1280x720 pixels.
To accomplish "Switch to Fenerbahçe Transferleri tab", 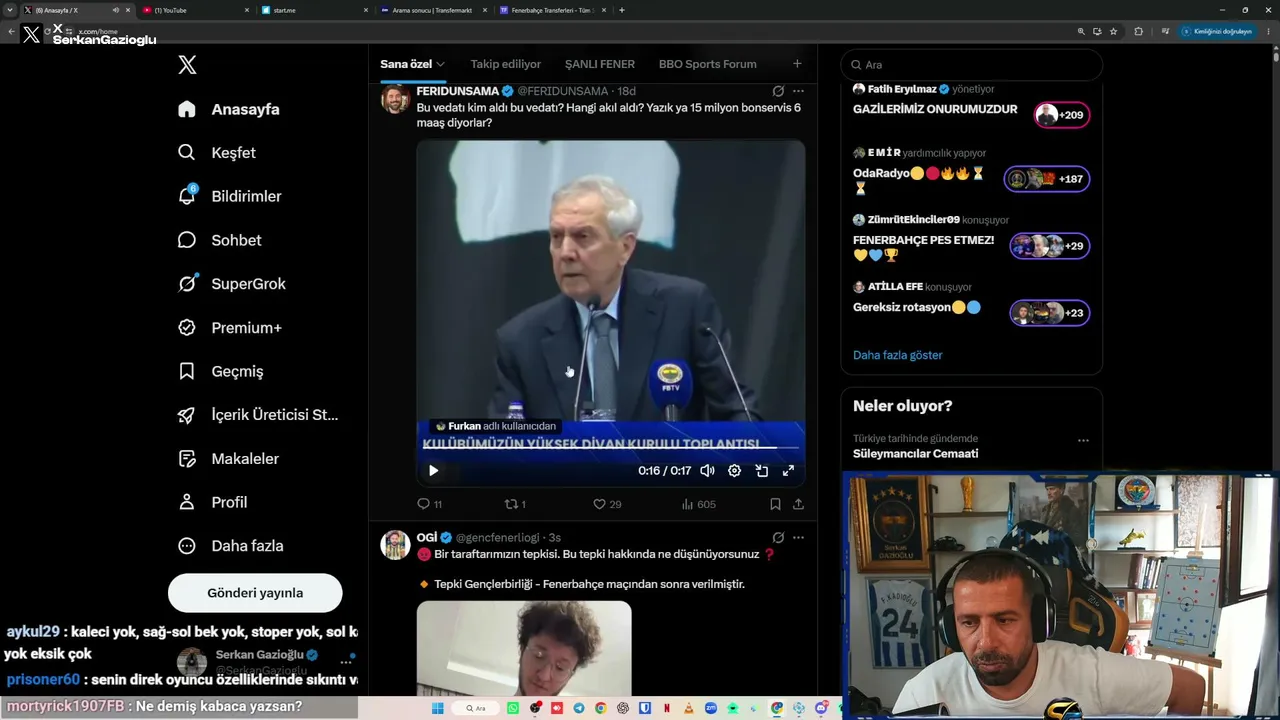I will 552,10.
